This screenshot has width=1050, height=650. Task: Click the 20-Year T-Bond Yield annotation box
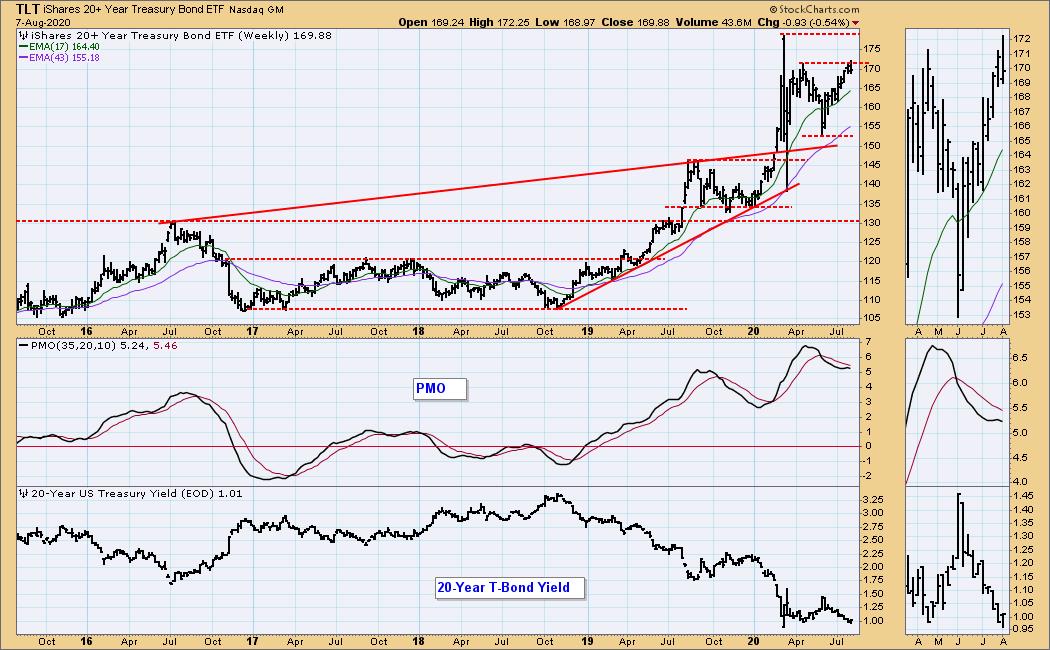coord(510,588)
